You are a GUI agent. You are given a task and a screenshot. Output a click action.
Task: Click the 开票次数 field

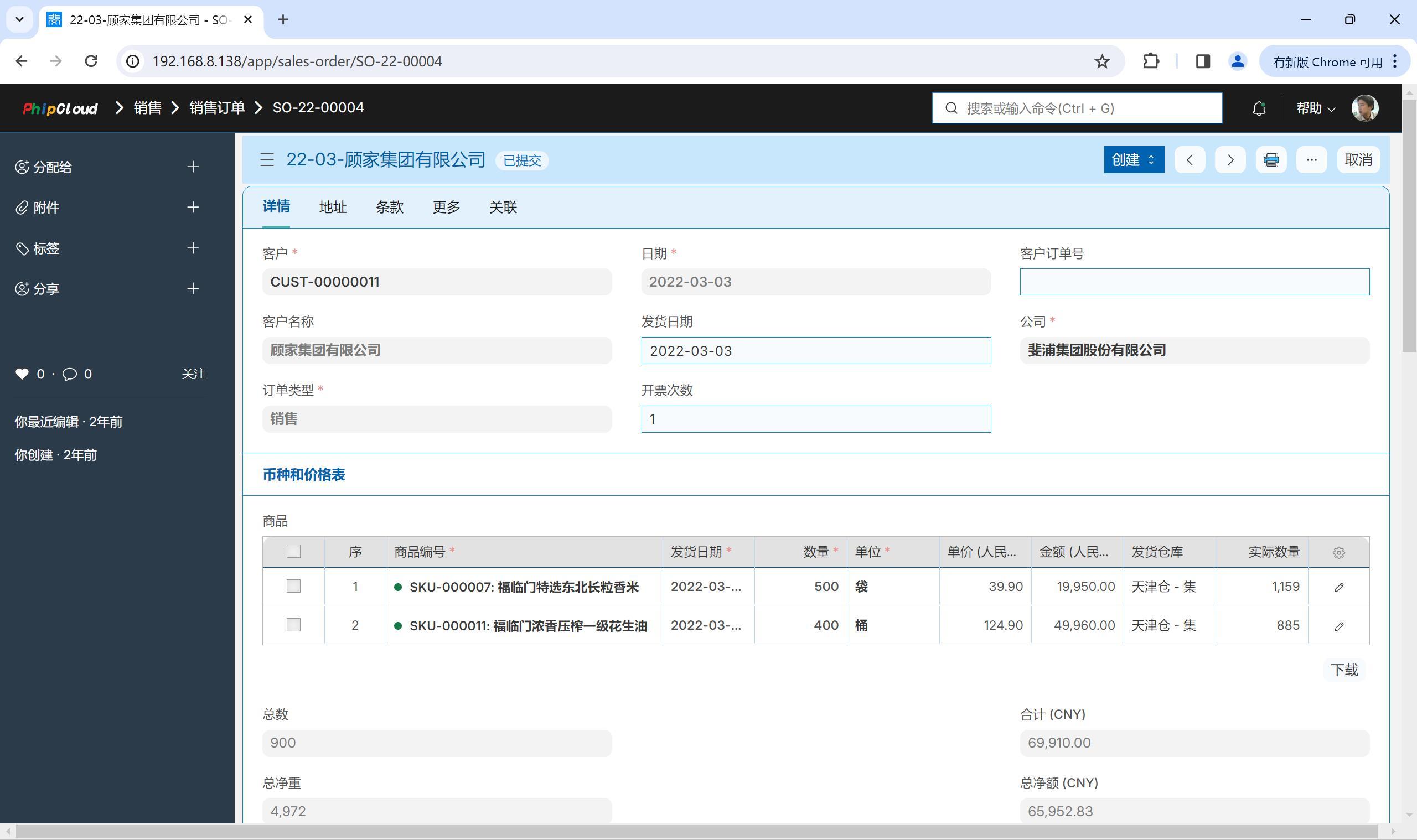point(816,419)
